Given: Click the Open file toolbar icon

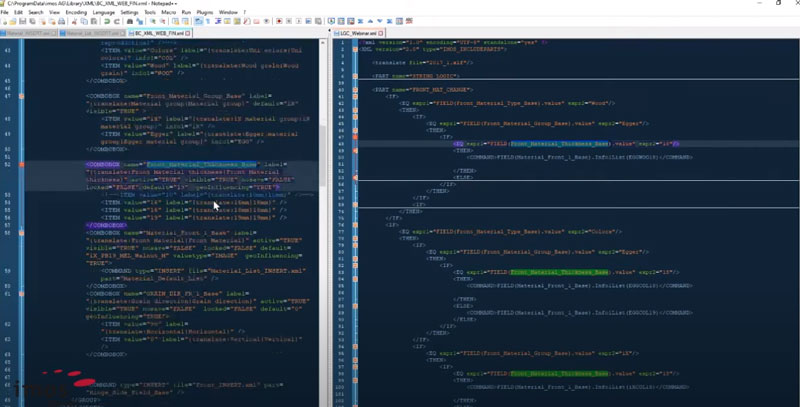Looking at the screenshot, I should (13, 21).
